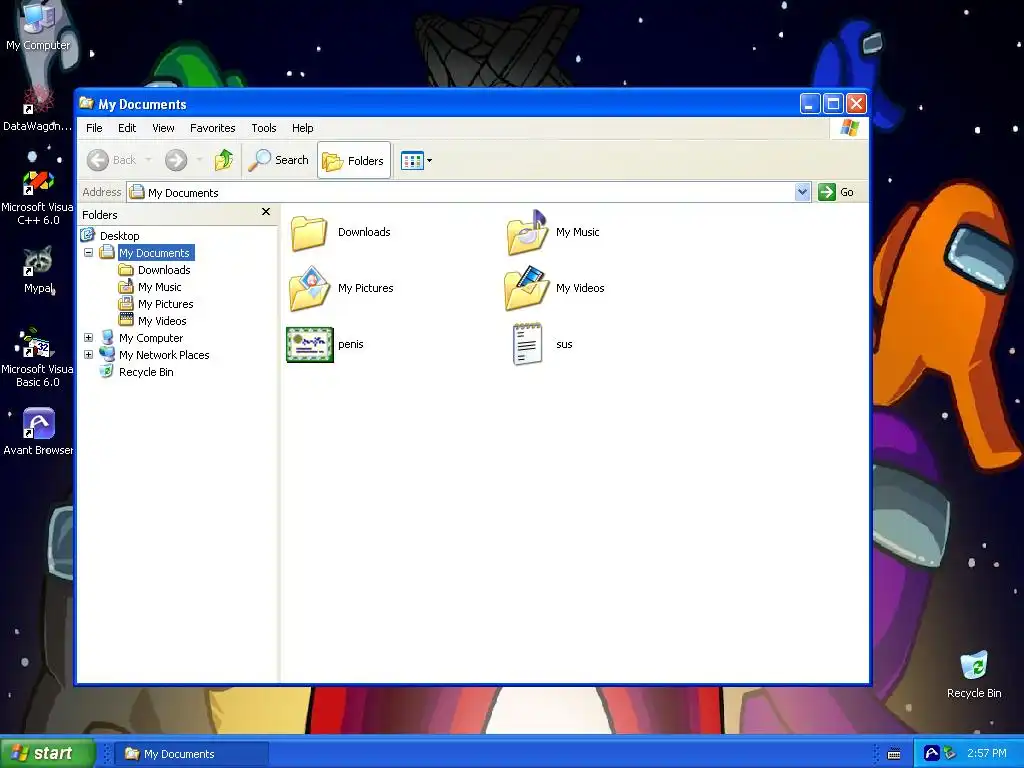Click the Avant Browser tray icon
The height and width of the screenshot is (768, 1024).
pos(931,754)
